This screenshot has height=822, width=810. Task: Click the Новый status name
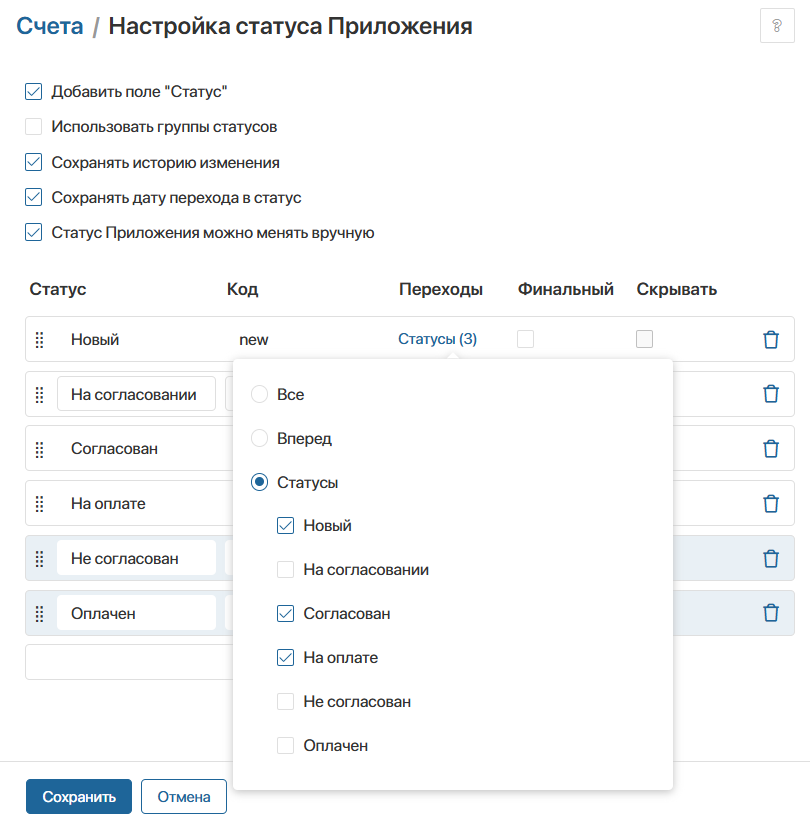click(x=95, y=340)
